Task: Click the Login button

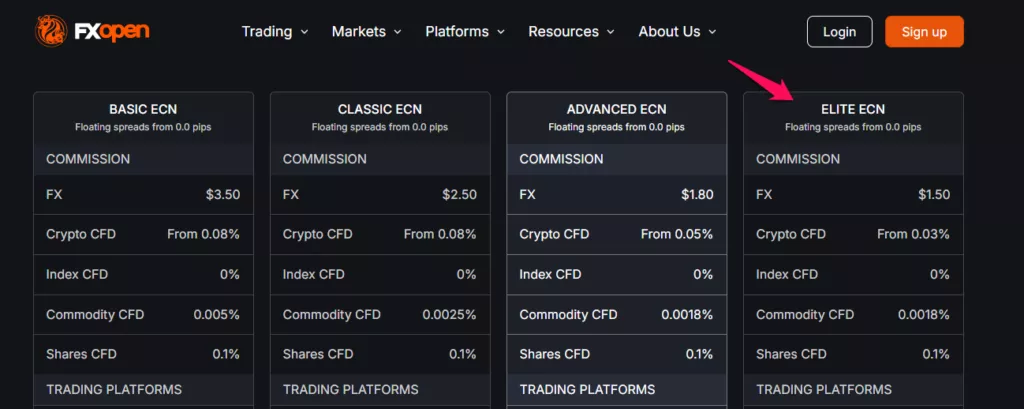Action: pos(839,31)
